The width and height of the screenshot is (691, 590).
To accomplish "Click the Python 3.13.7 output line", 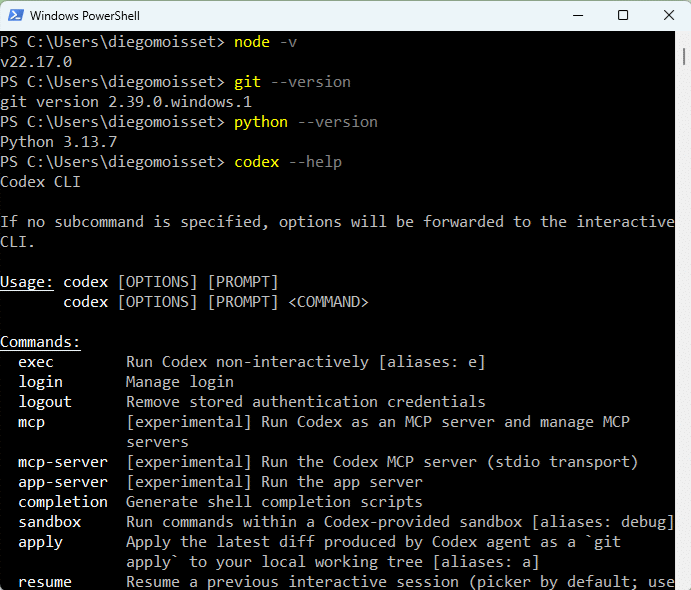I will (x=59, y=142).
